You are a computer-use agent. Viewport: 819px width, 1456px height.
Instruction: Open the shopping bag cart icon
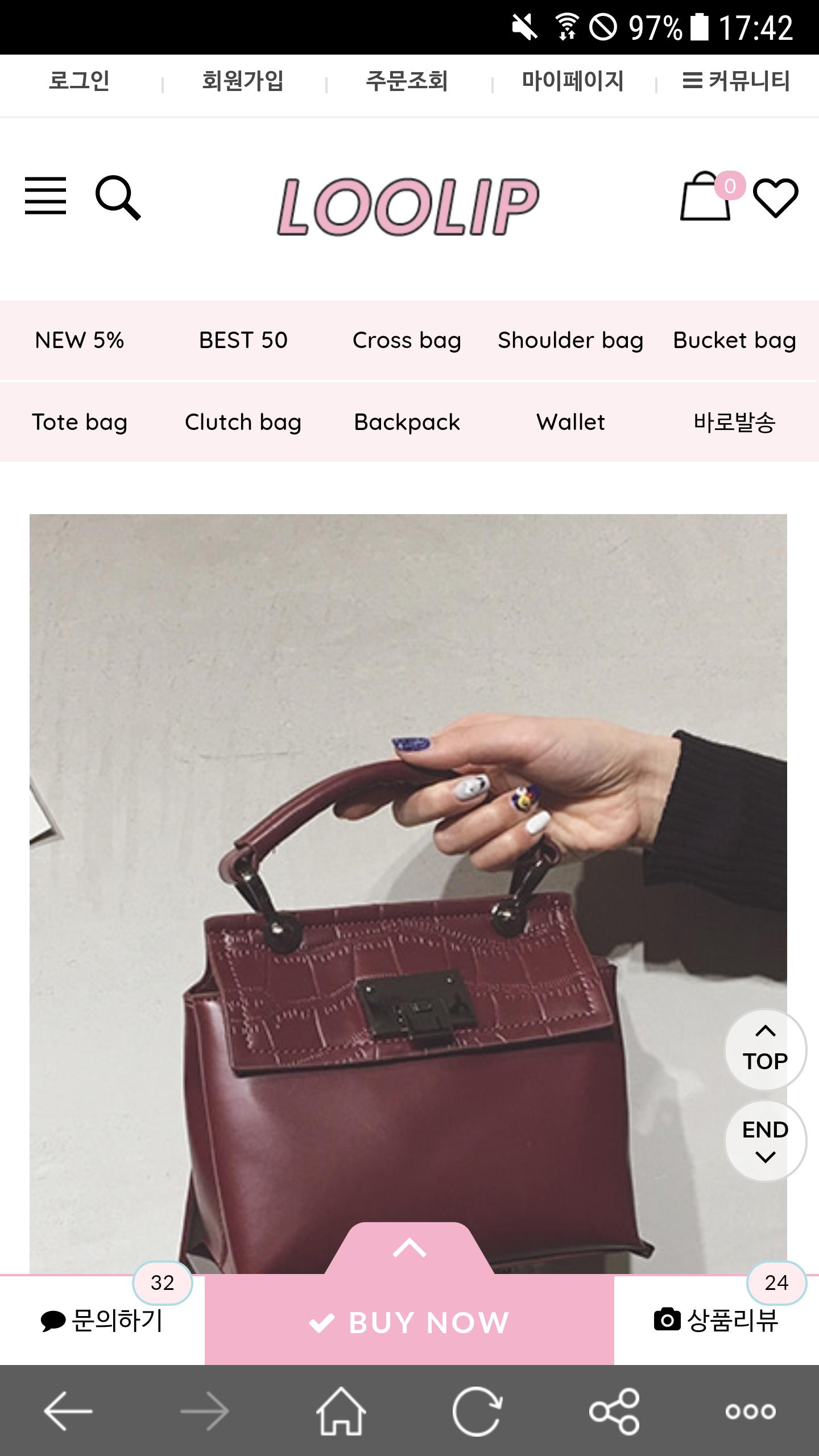click(x=705, y=196)
